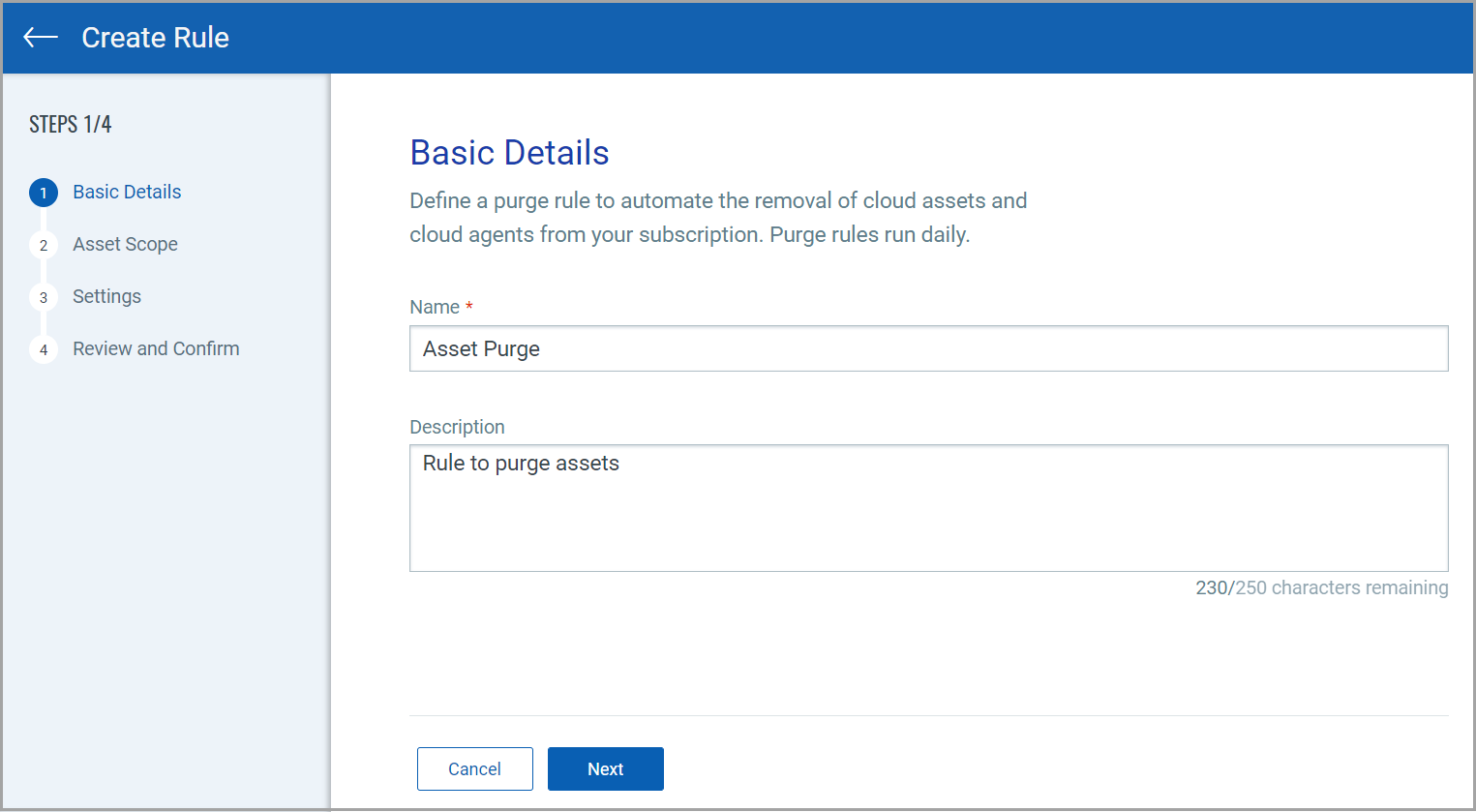The image size is (1476, 812).
Task: Click the Description label
Action: [x=457, y=427]
